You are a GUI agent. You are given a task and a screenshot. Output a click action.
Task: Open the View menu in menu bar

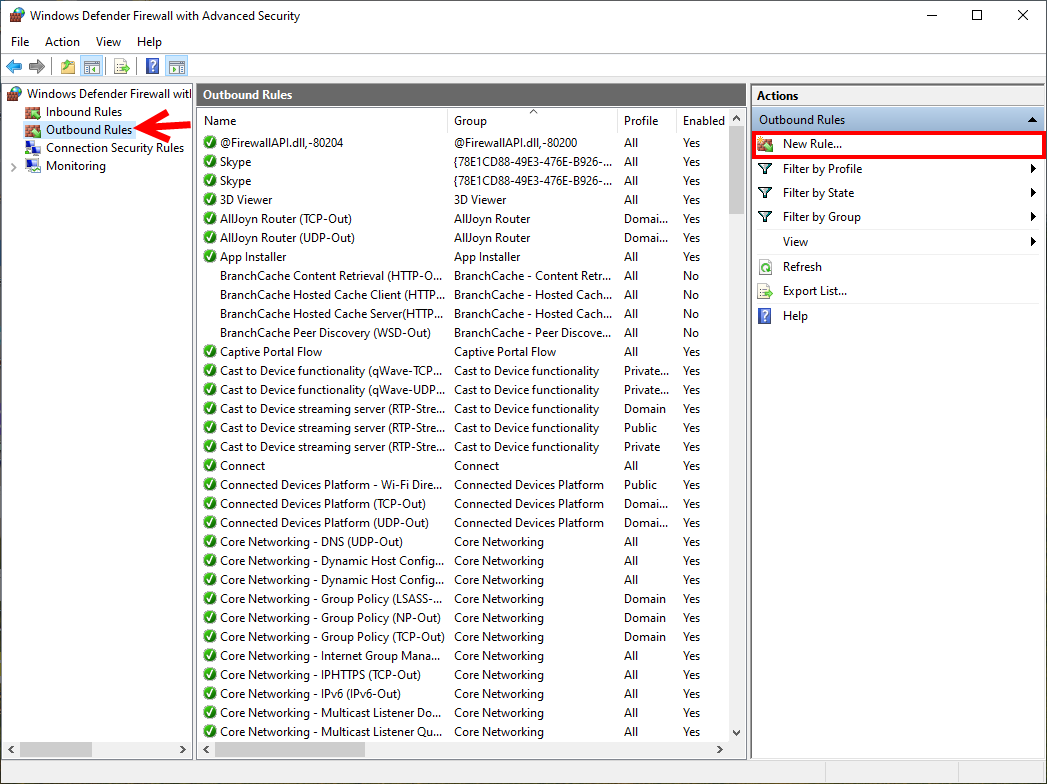pos(108,41)
